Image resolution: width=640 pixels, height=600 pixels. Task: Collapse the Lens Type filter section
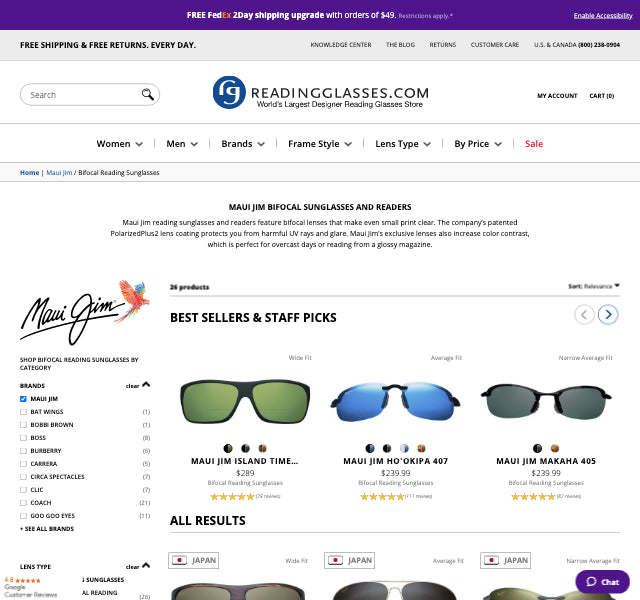(146, 565)
